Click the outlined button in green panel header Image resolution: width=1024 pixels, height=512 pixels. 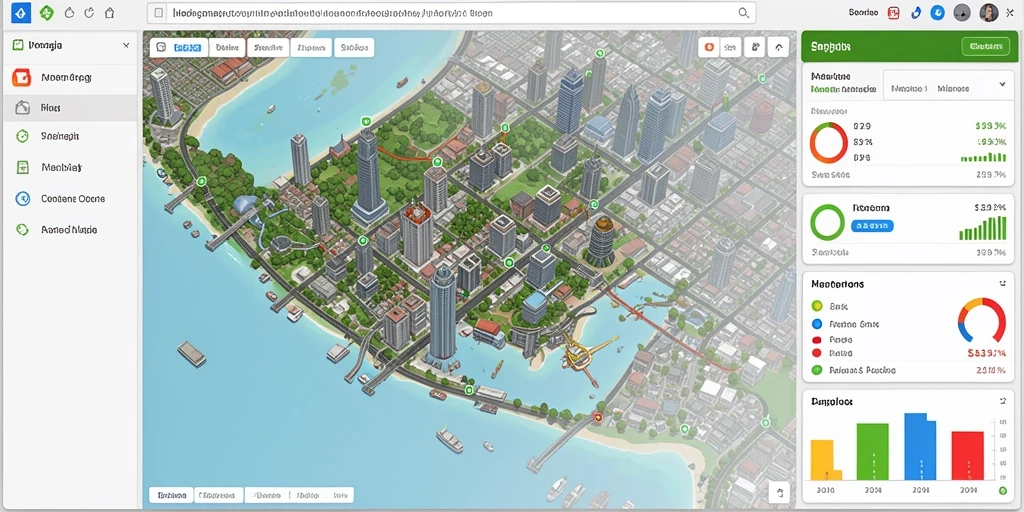tap(985, 46)
